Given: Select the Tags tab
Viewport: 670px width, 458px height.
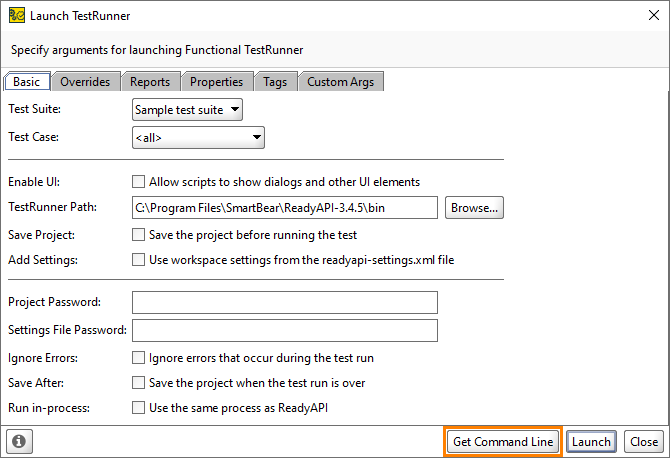Looking at the screenshot, I should (x=275, y=82).
